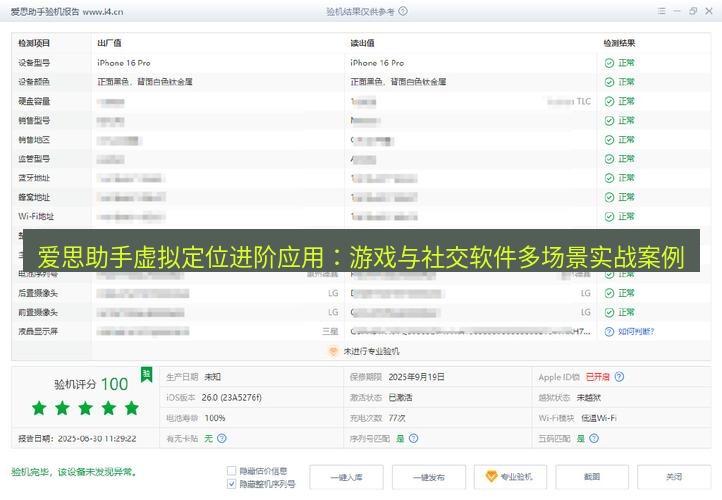Click the 验机完毕 status message
Screen dimensions: 722x500
[x=74, y=472]
